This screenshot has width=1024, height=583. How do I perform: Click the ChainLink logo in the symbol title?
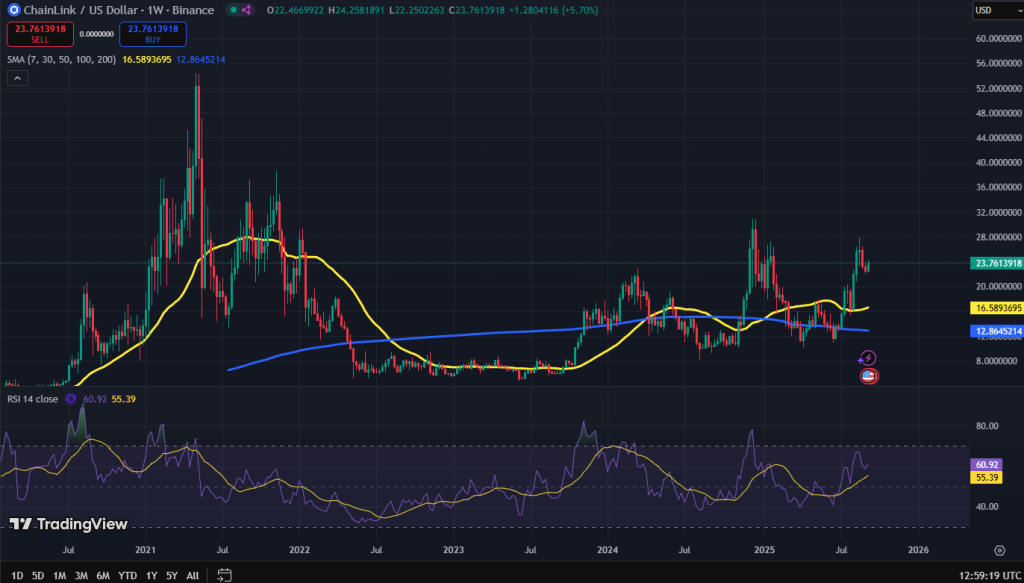14,10
